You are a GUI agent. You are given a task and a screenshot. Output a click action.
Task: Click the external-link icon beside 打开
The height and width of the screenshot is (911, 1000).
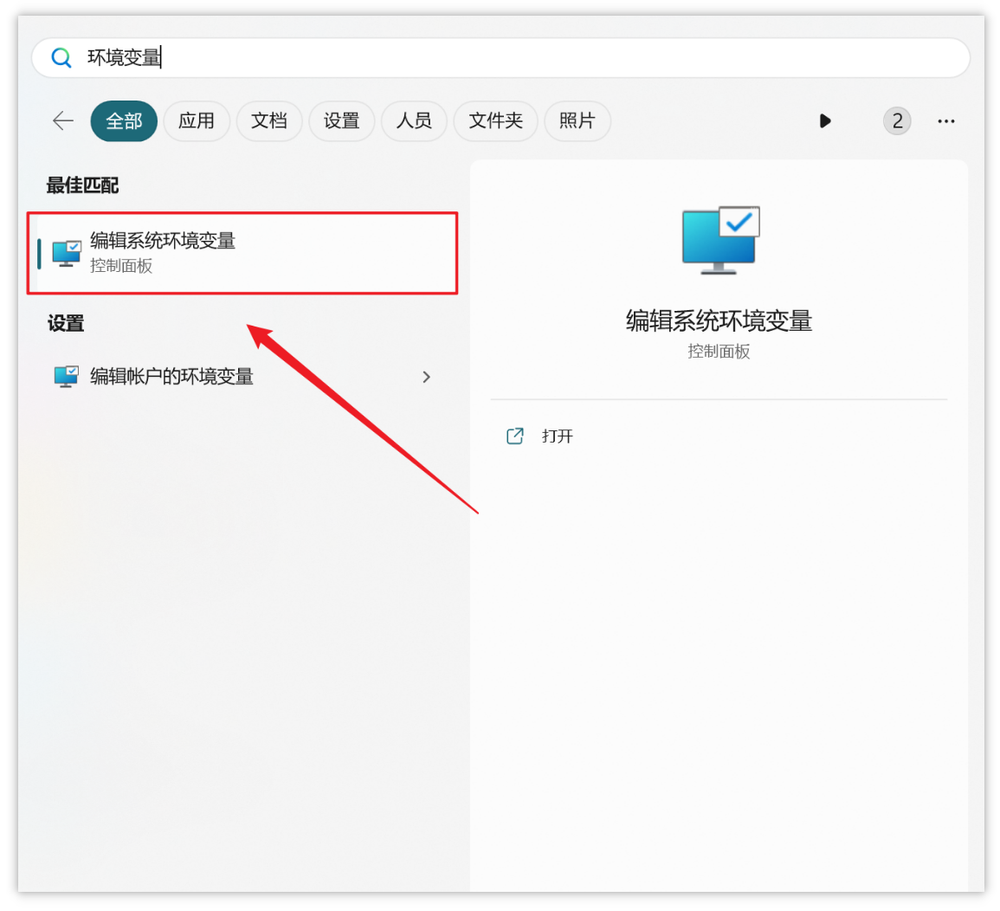click(x=514, y=436)
